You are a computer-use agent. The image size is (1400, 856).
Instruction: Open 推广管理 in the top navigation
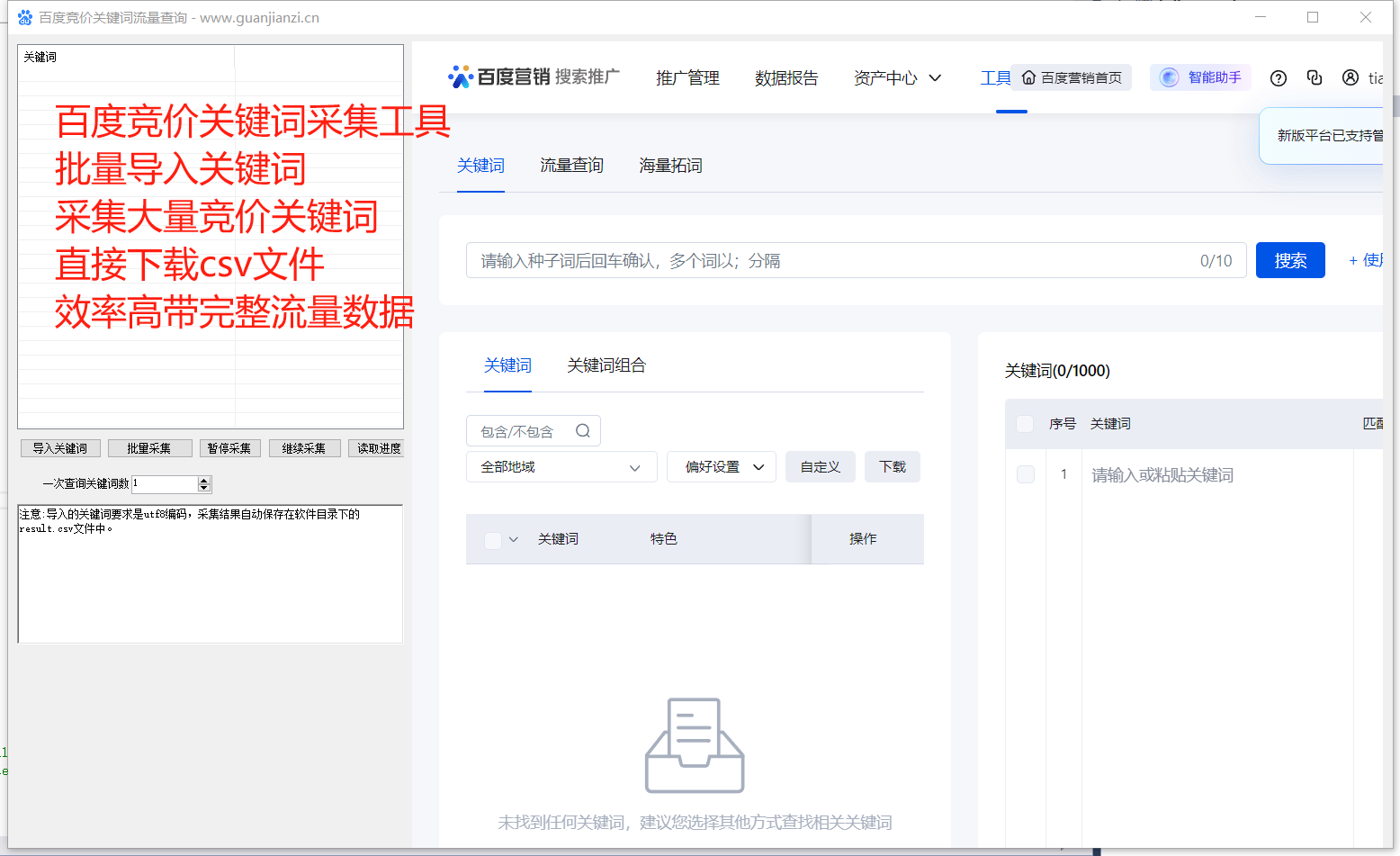pyautogui.click(x=687, y=78)
